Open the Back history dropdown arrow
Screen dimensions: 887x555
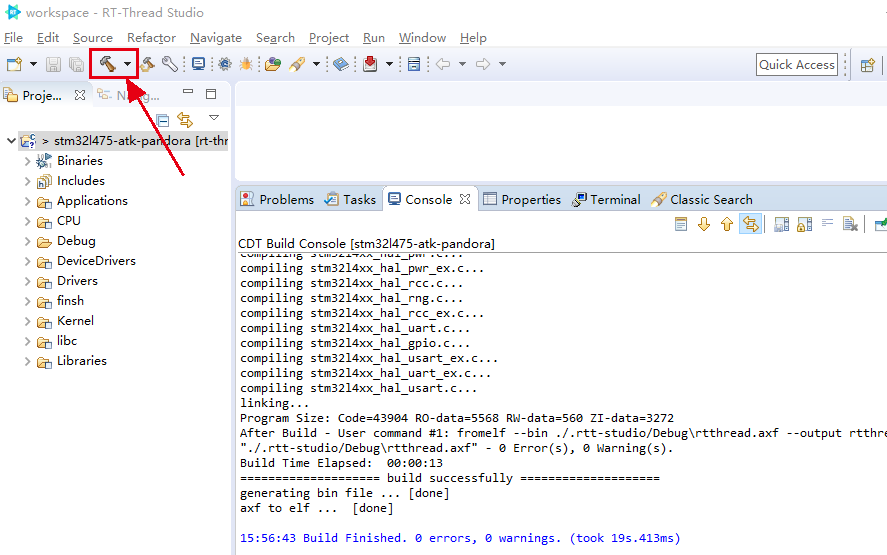[x=462, y=64]
